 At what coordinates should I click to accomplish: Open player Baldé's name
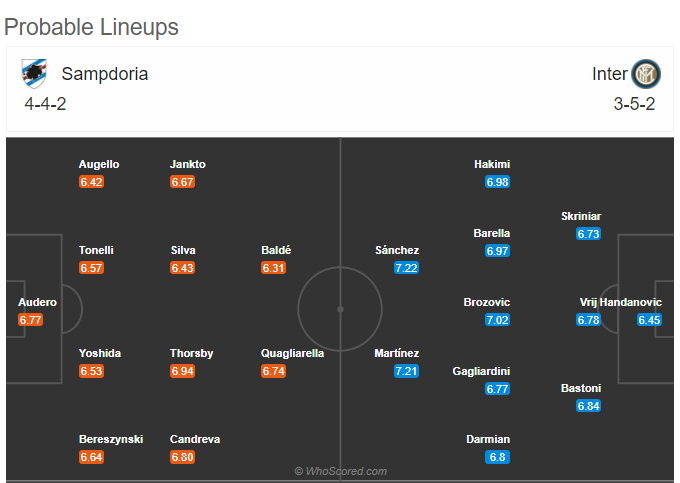pyautogui.click(x=276, y=250)
